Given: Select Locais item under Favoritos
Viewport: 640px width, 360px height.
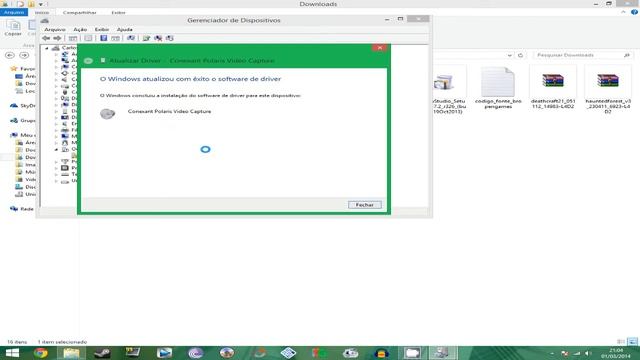Looking at the screenshot, I should tap(25, 91).
